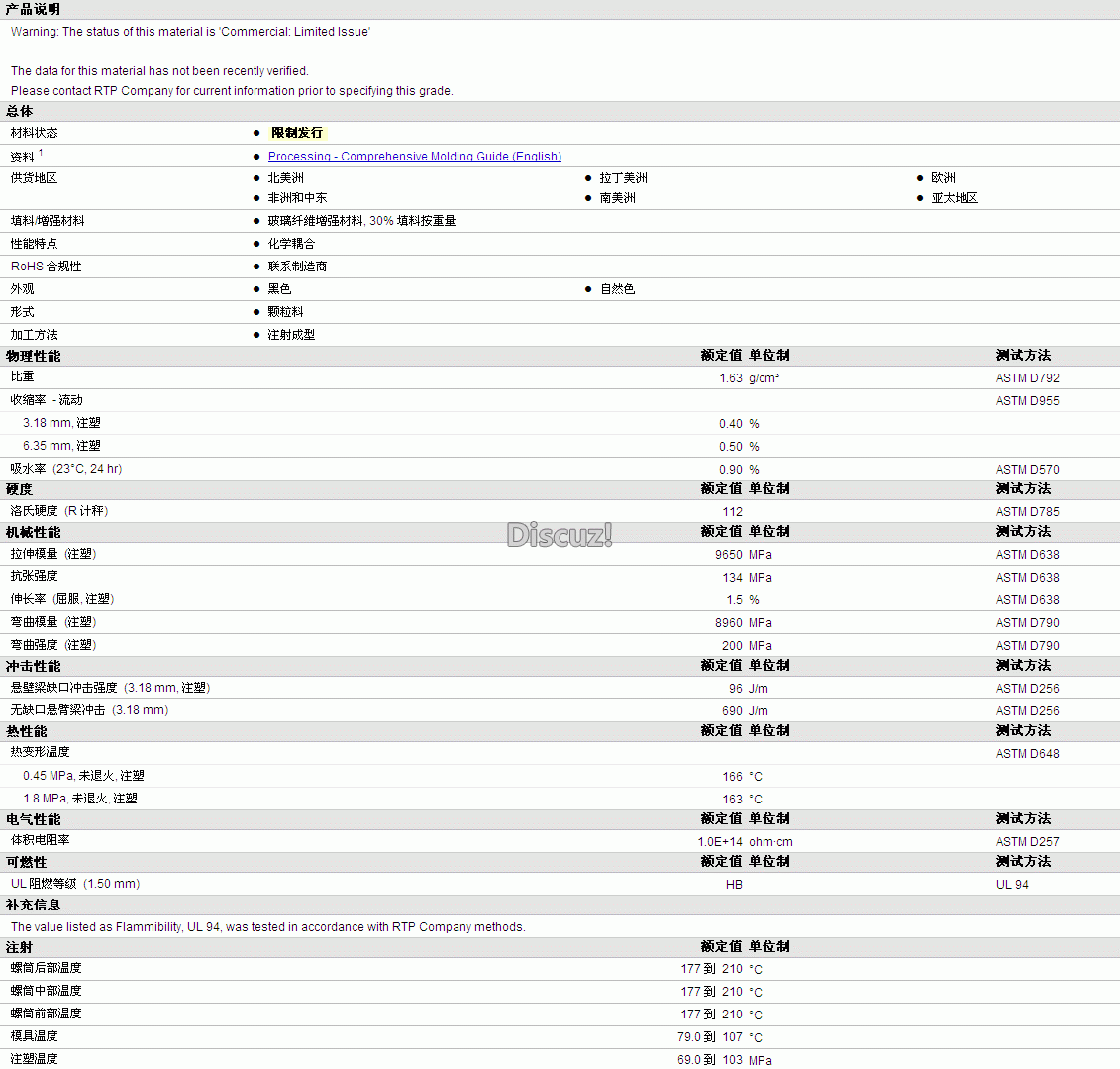Click the ASTM D257 test method
Screen dimensions: 1120x1069
tap(1027, 842)
